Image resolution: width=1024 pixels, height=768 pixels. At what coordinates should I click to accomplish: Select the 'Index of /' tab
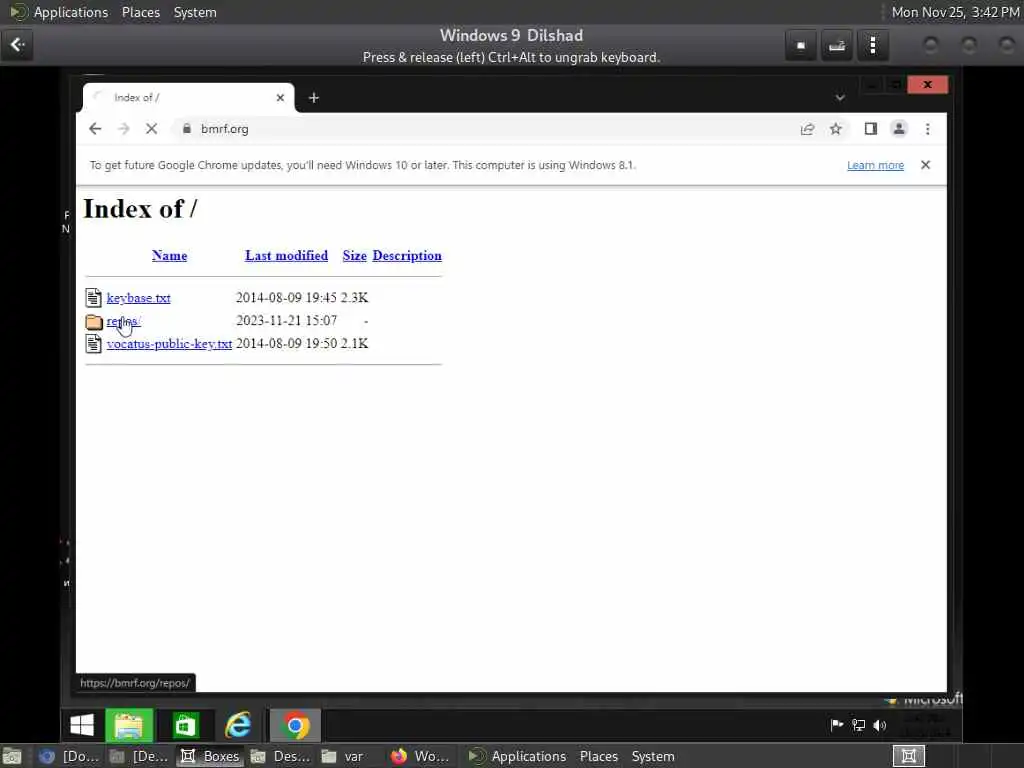point(188,97)
